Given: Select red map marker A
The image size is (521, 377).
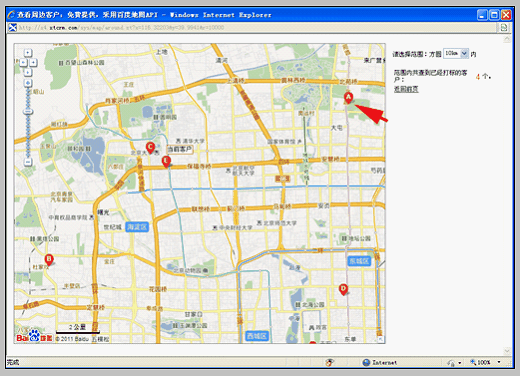Looking at the screenshot, I should click(x=348, y=98).
